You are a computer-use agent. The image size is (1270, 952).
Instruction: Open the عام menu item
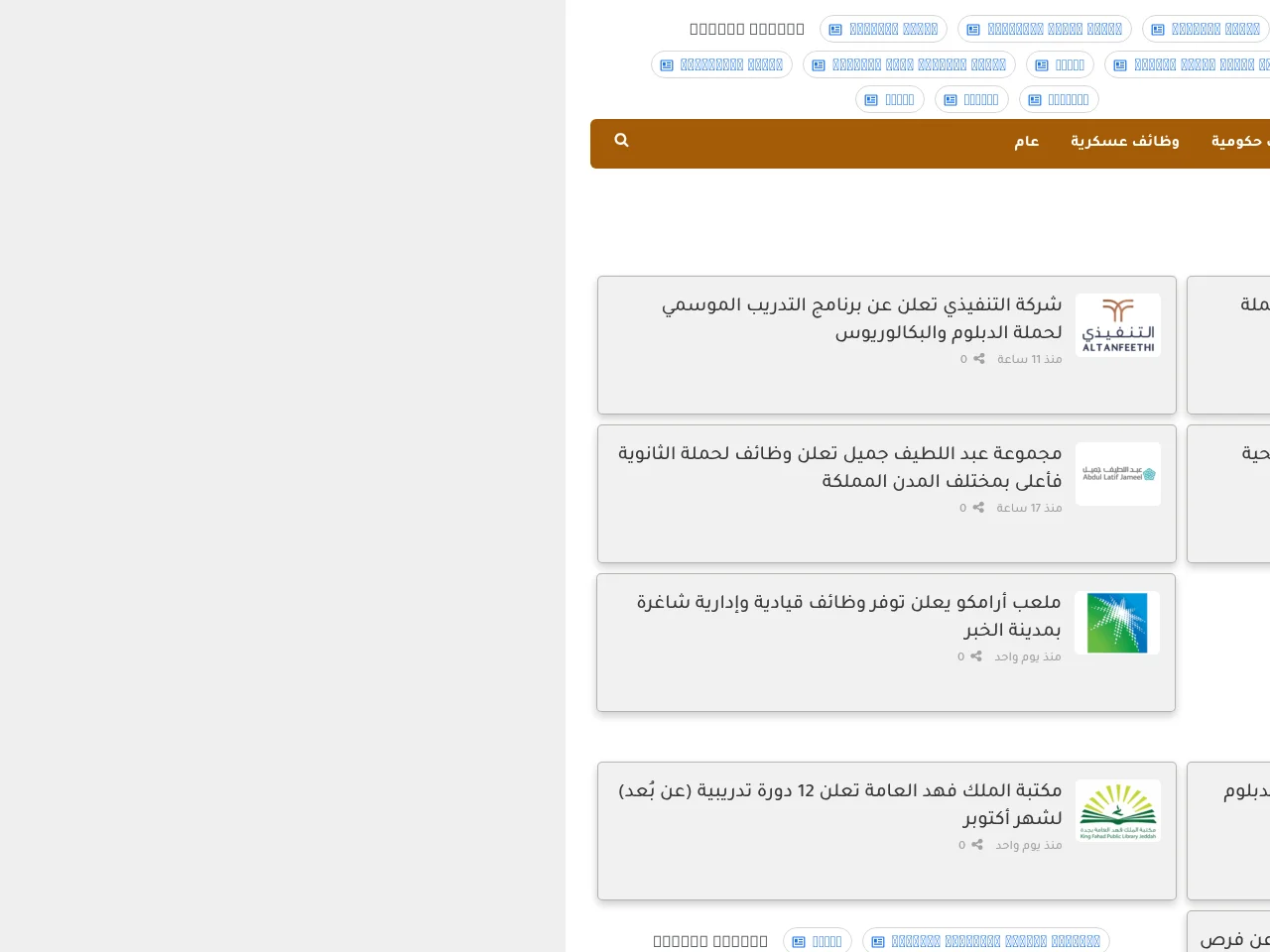[1027, 142]
